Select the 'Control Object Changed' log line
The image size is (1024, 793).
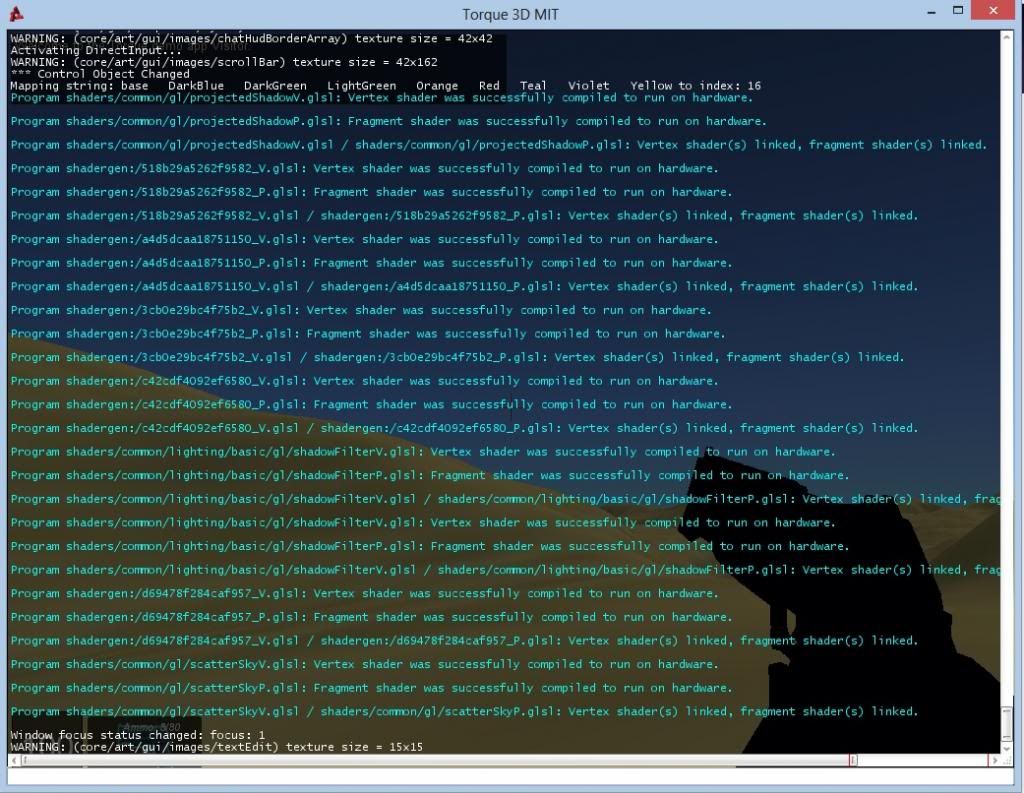point(100,74)
